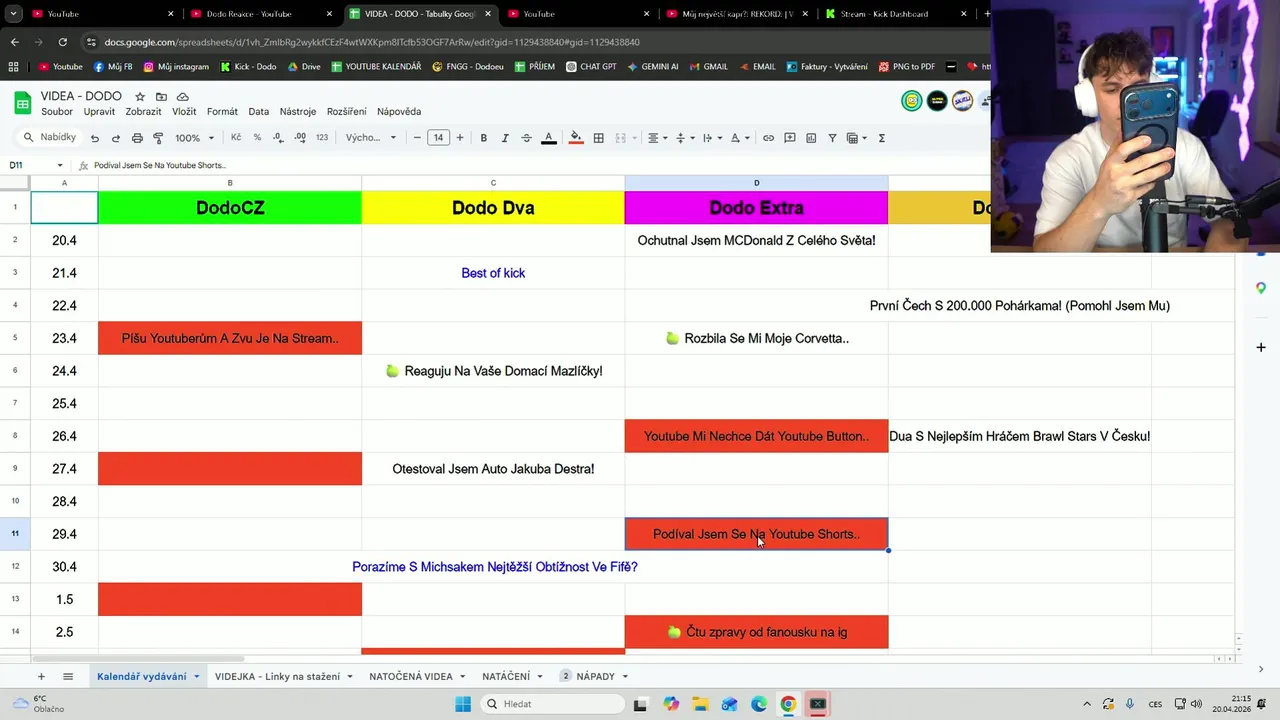The height and width of the screenshot is (720, 1280).
Task: Open the name box dropdown for D11
Action: pos(60,165)
